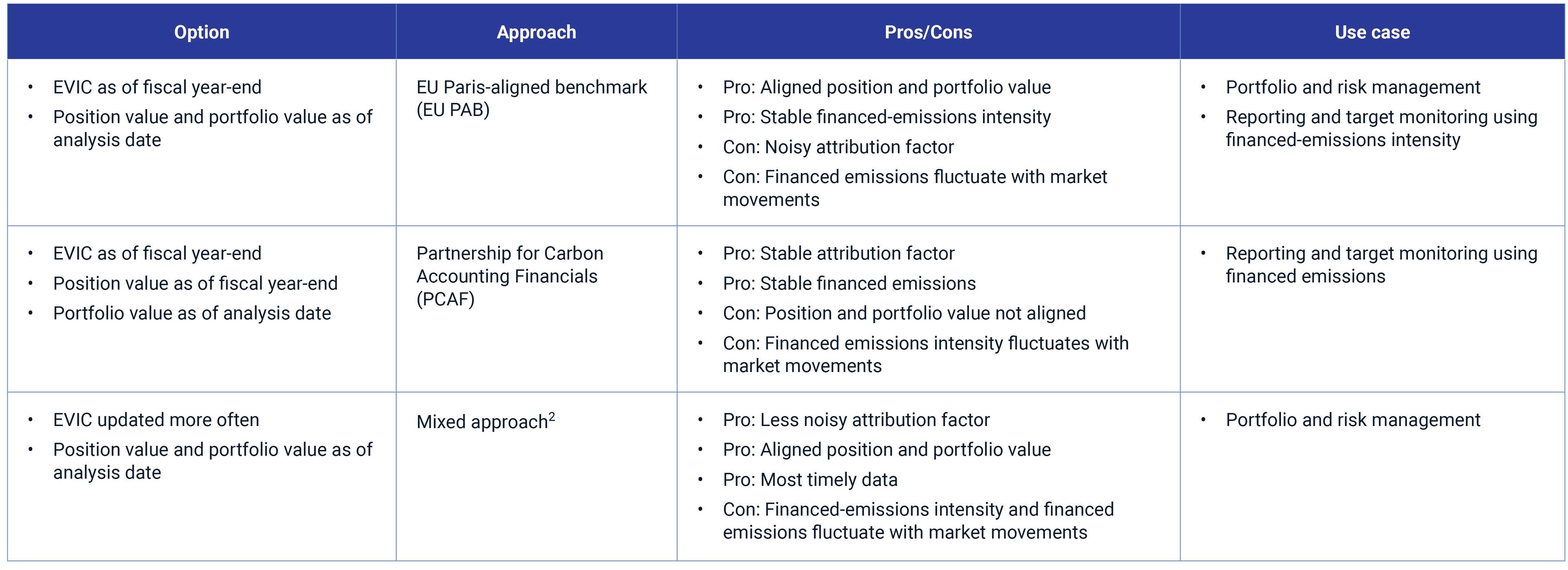The height and width of the screenshot is (570, 1568).
Task: Select 'Pro: Most timely data' line
Action: pos(810,480)
